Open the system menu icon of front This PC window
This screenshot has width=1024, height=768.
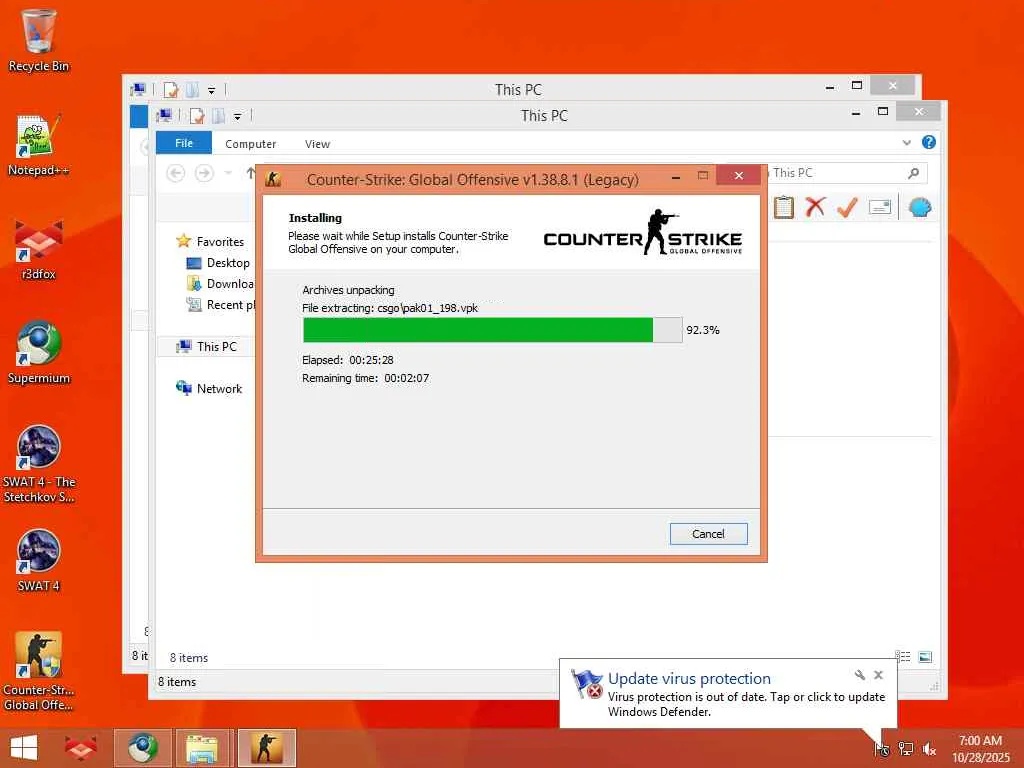click(165, 116)
